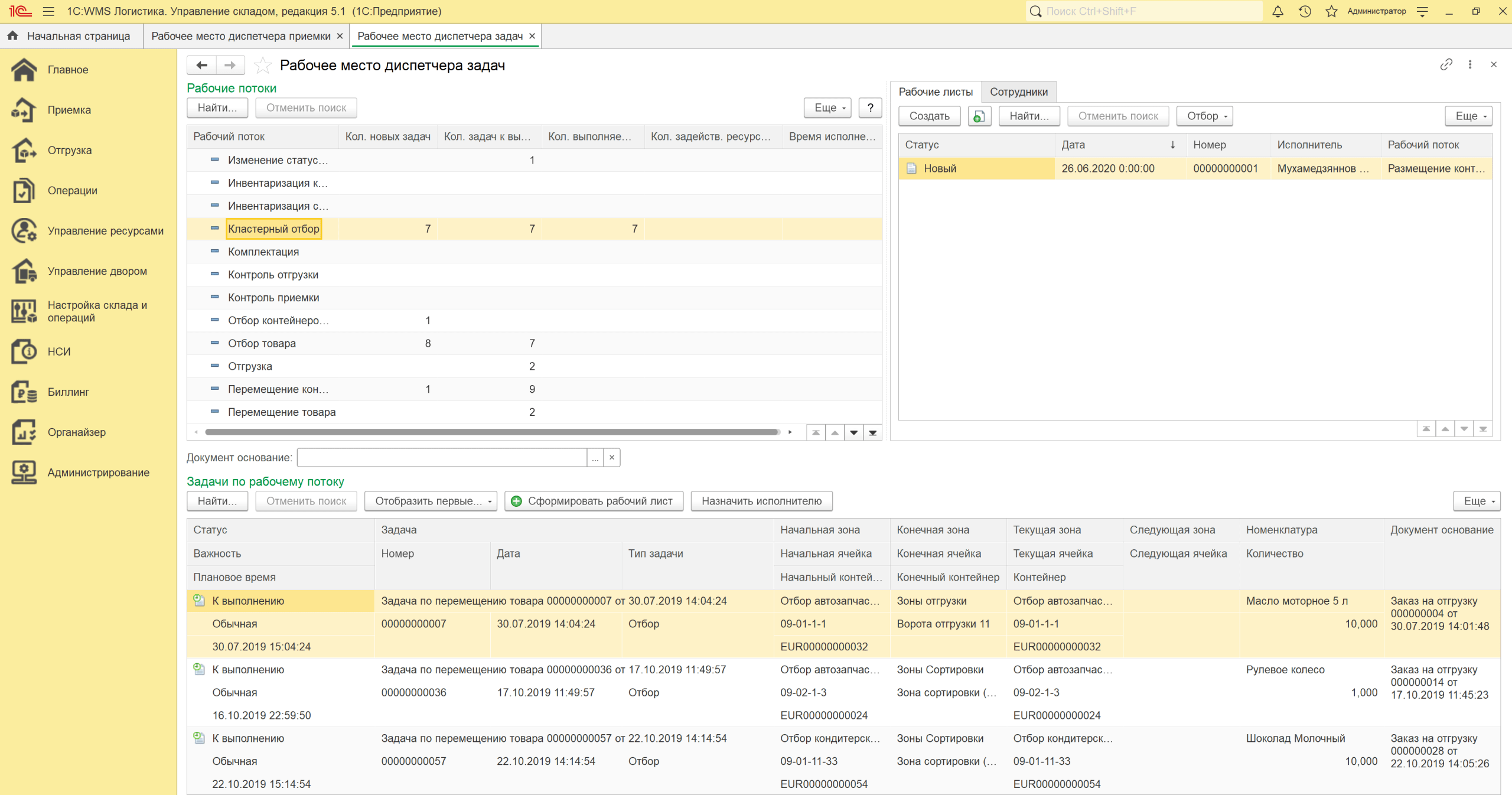The height and width of the screenshot is (795, 1512).
Task: Open Управление двором sidebar section
Action: pyautogui.click(x=97, y=271)
